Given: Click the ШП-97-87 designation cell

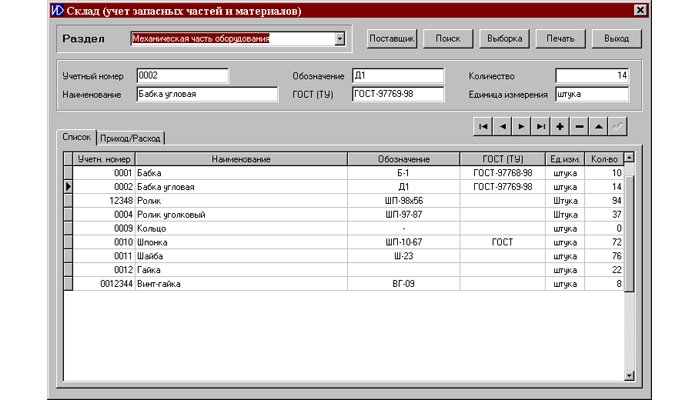Looking at the screenshot, I should [x=404, y=214].
